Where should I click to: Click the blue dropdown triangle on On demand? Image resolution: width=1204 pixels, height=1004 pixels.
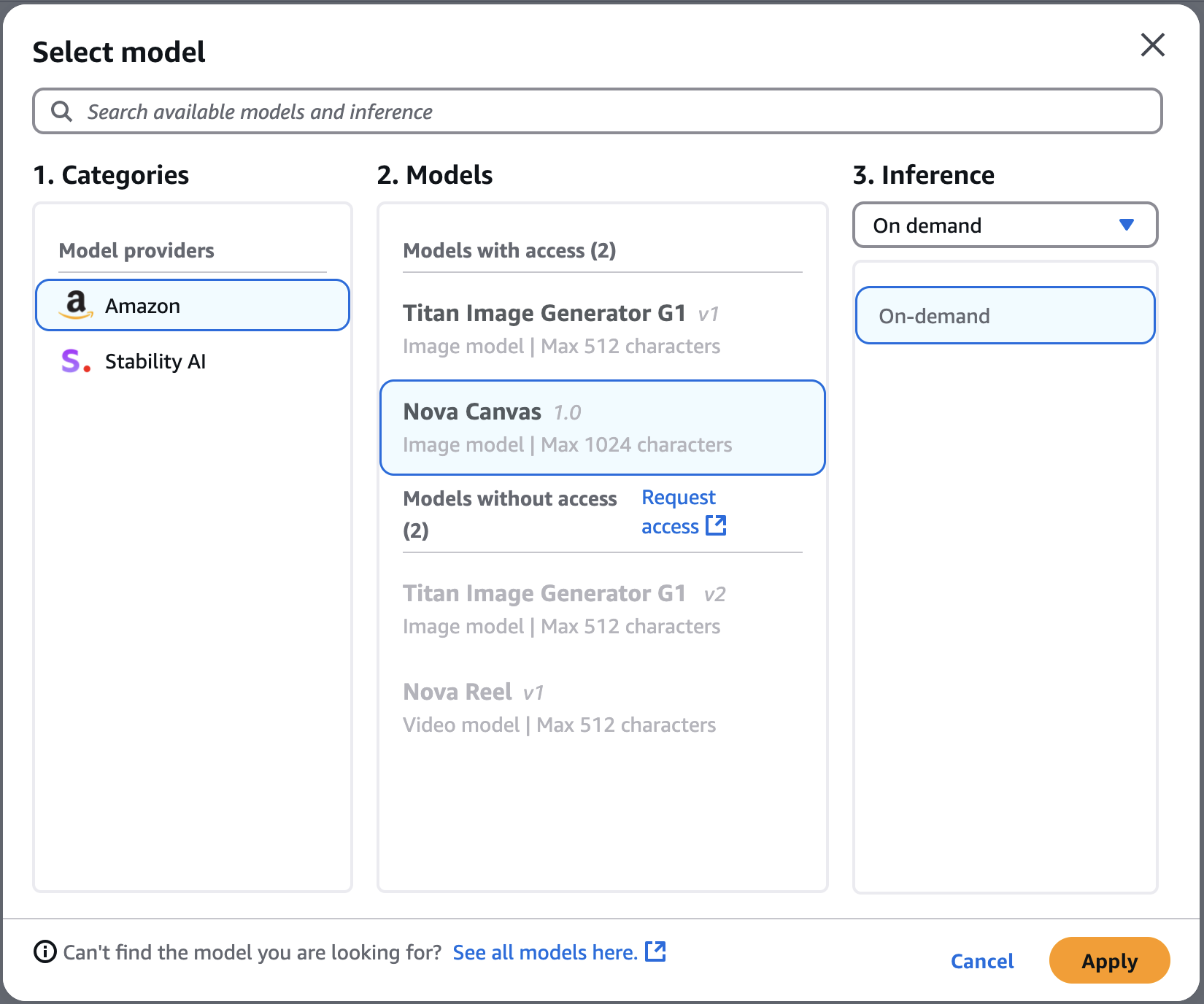[x=1127, y=225]
